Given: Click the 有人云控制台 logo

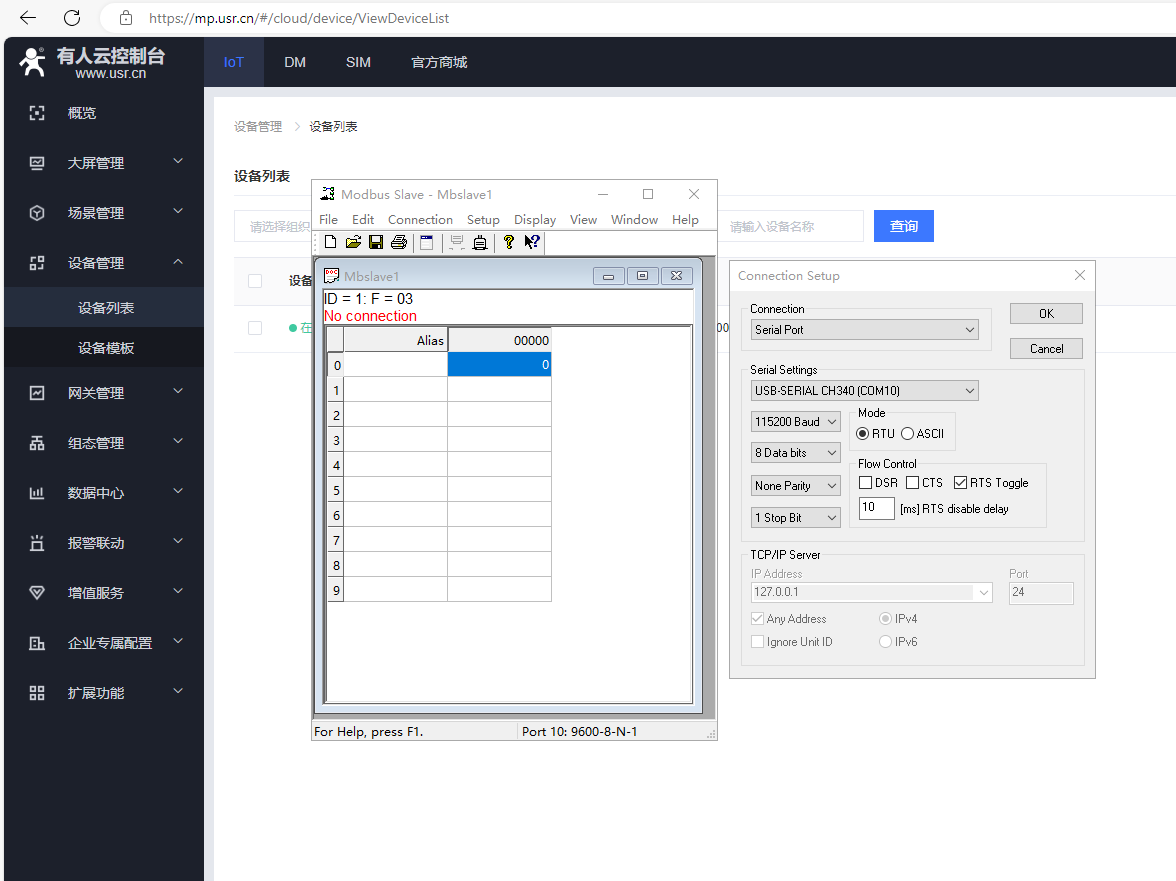Looking at the screenshot, I should click(x=92, y=62).
